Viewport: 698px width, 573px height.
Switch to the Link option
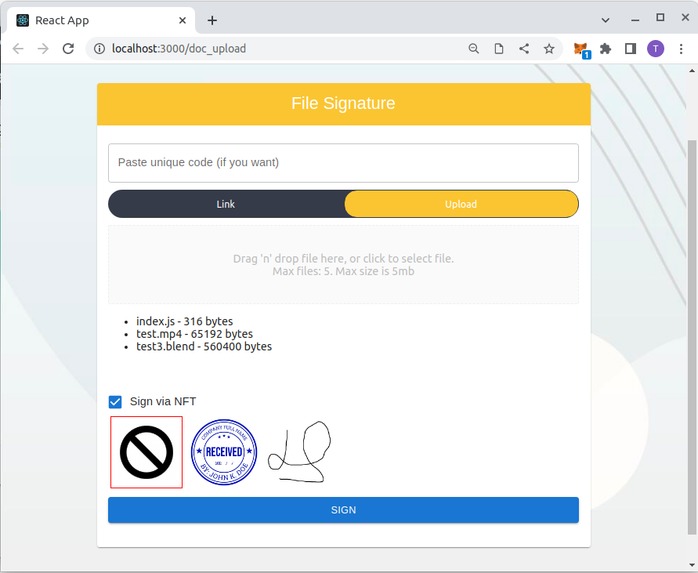(x=226, y=204)
